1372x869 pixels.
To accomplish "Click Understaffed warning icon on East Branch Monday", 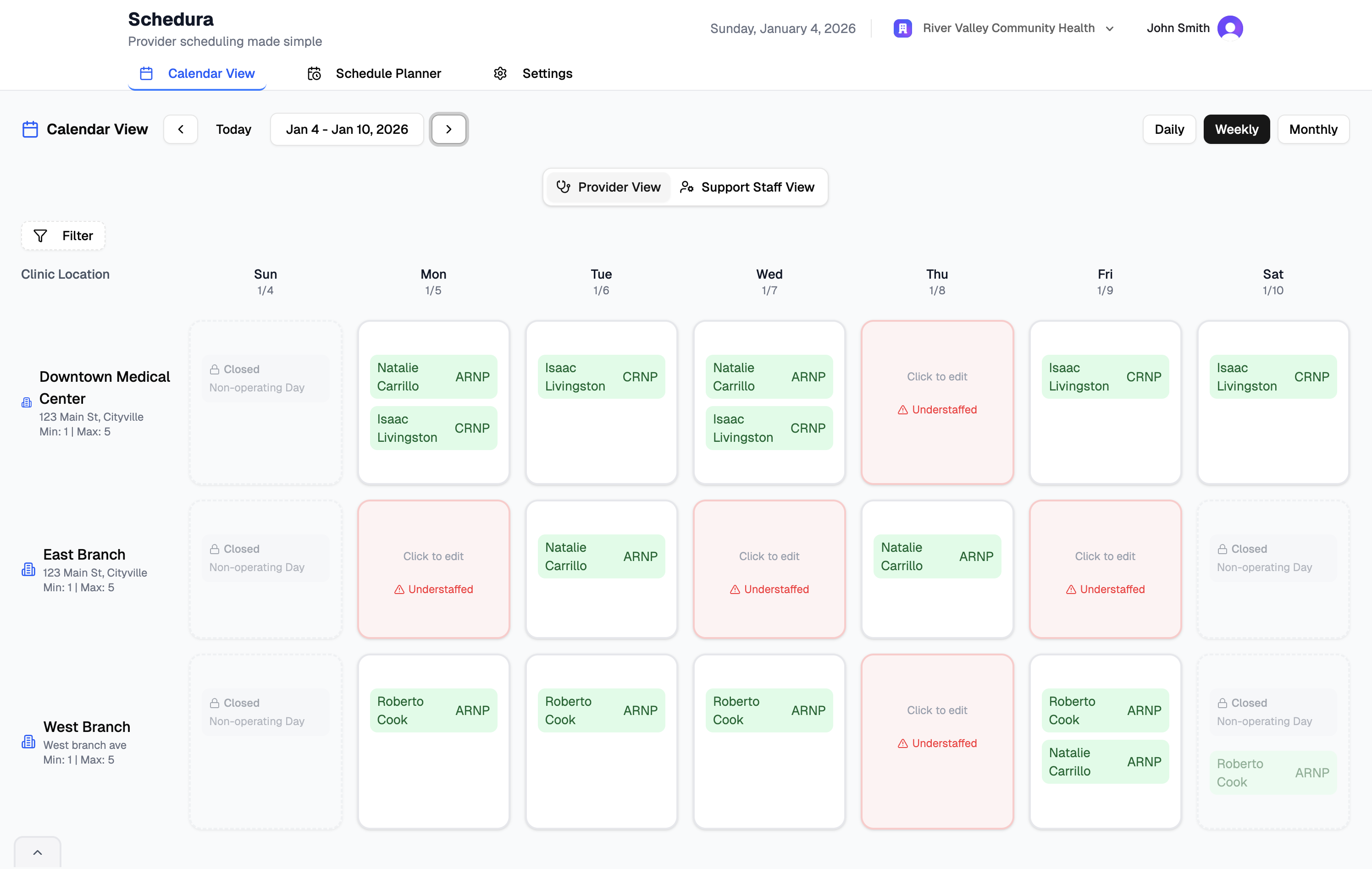I will (399, 589).
